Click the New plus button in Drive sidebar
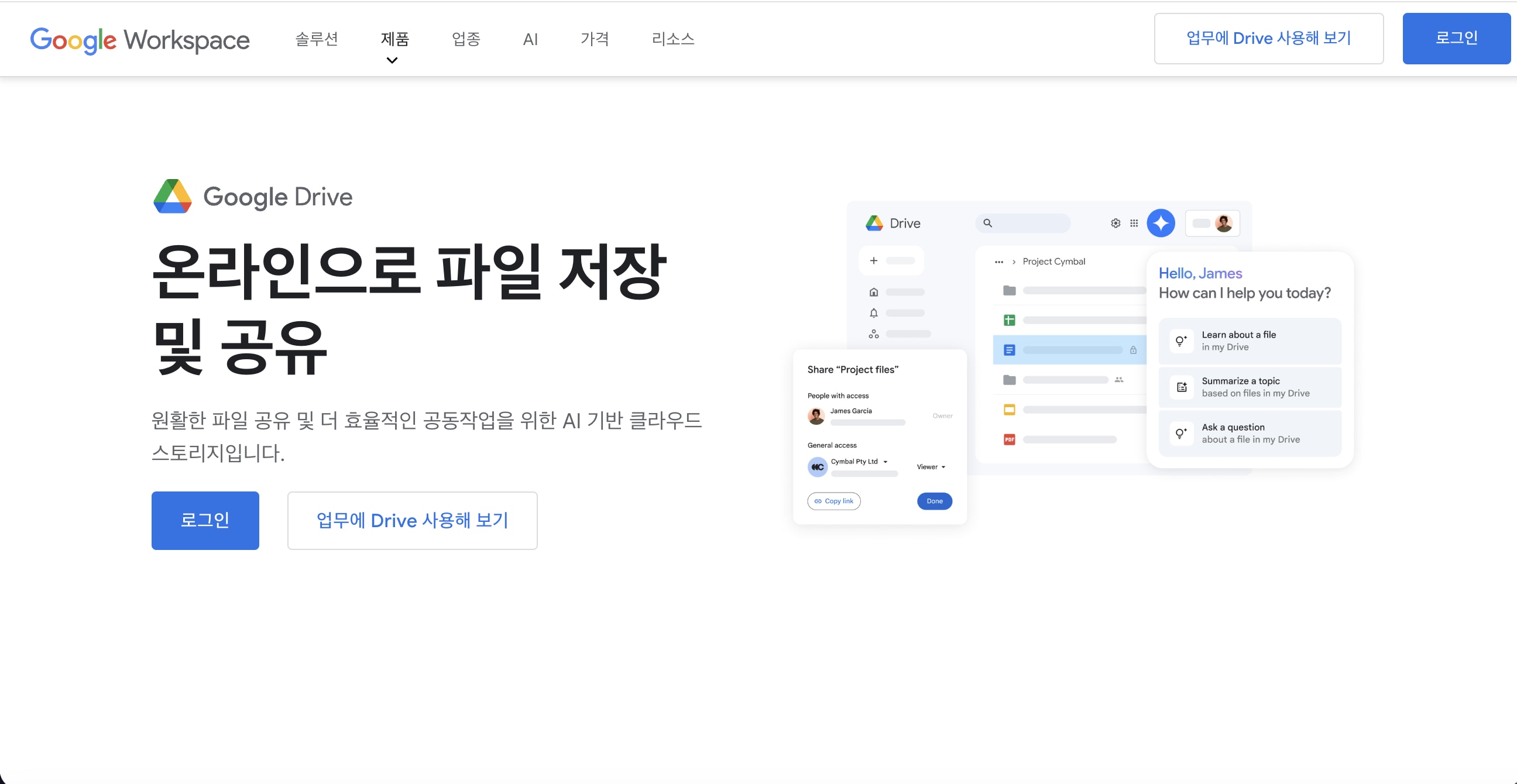Screen dimensions: 1517x784 [x=874, y=260]
